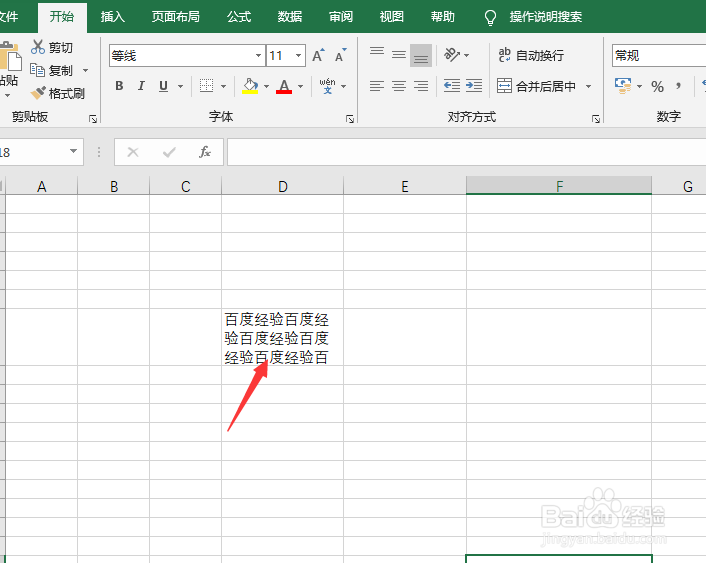
Task: Click the Copy (复制) icon
Action: pos(37,70)
